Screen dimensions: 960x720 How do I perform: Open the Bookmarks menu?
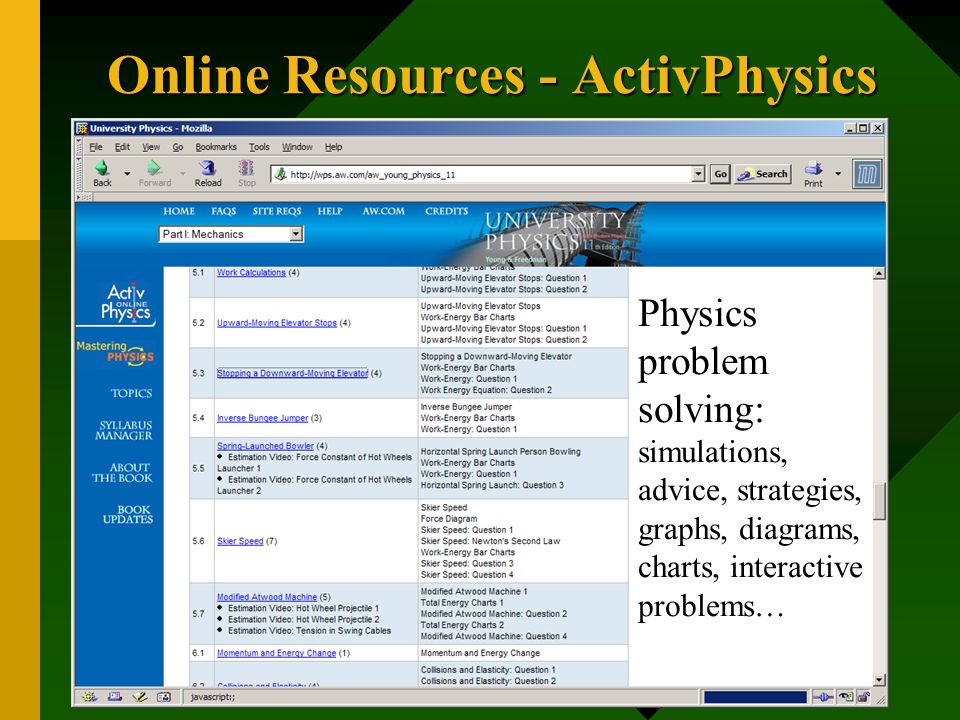pos(216,147)
